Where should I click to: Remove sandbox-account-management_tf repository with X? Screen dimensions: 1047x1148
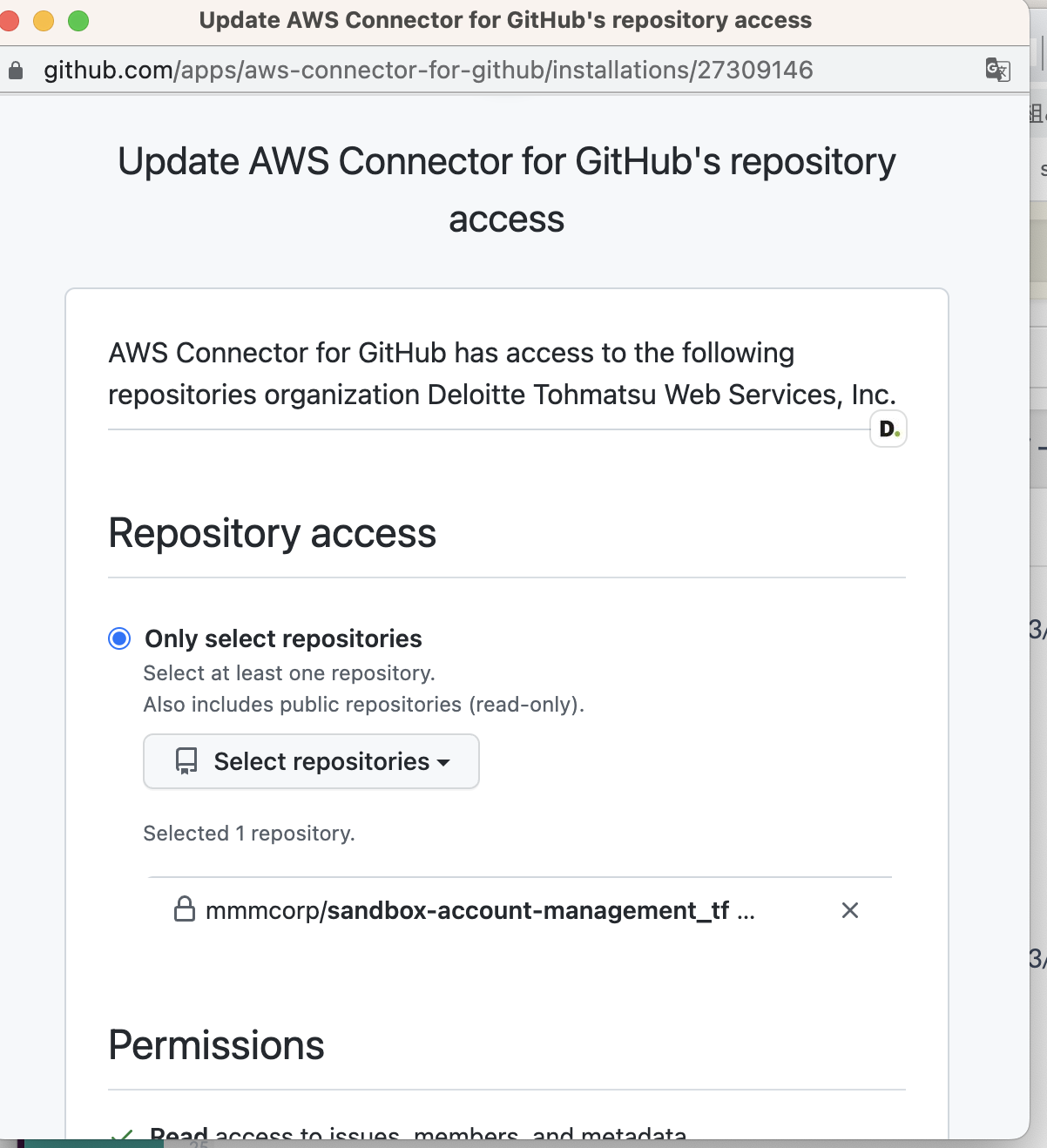[x=850, y=910]
